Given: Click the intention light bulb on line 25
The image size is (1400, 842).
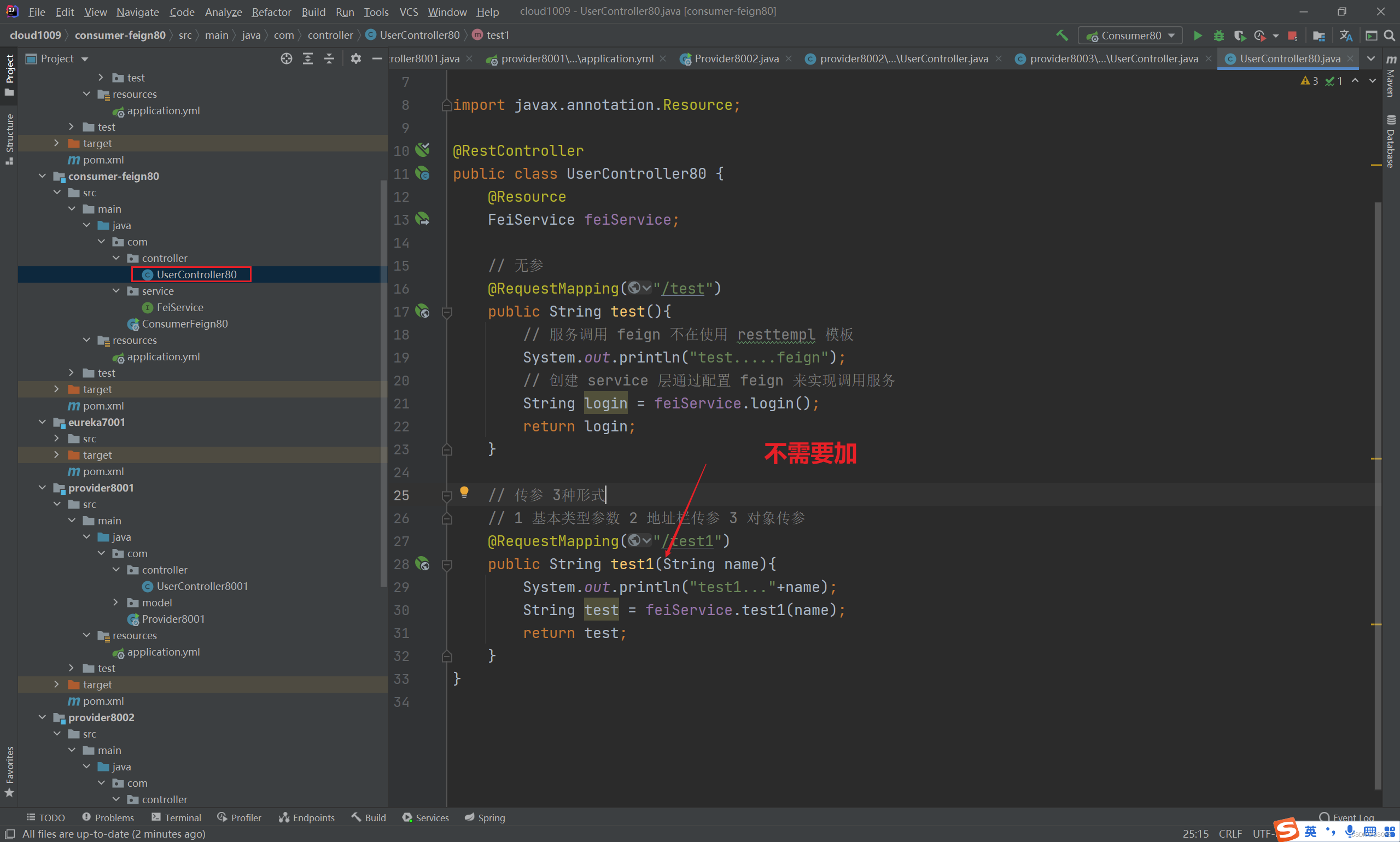Looking at the screenshot, I should pyautogui.click(x=464, y=492).
